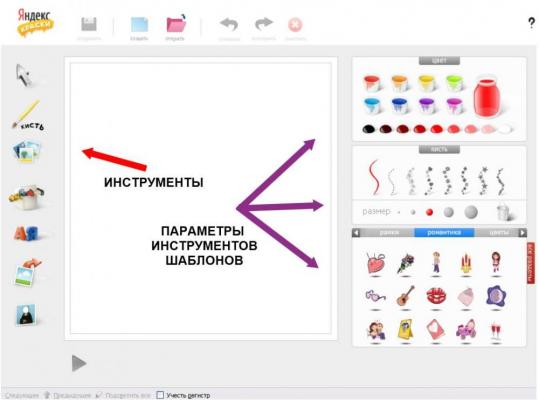Collapse the brush (кисть) panel header
Screen dimensions: 539x400
(x=439, y=149)
